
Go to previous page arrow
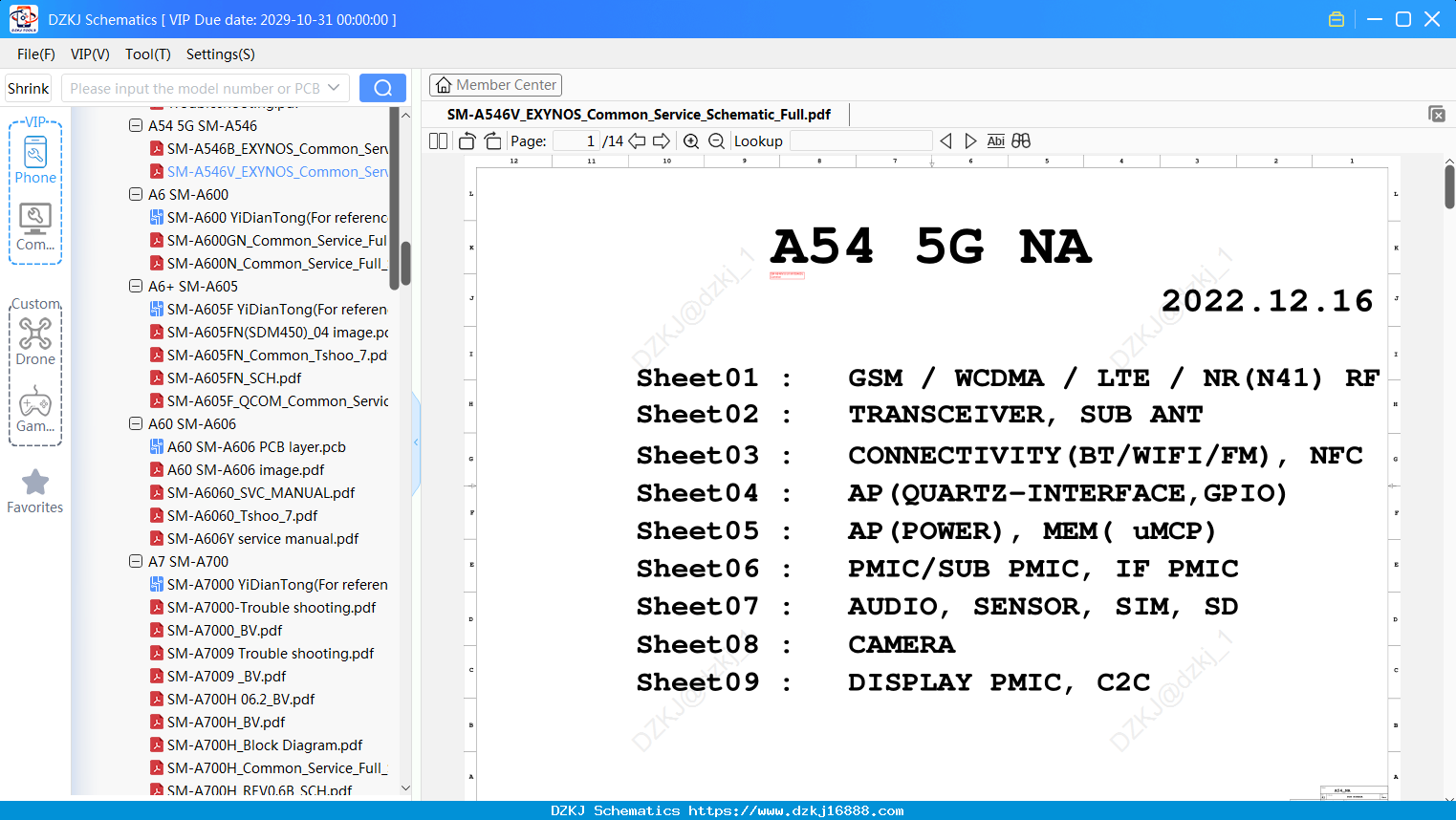point(637,141)
